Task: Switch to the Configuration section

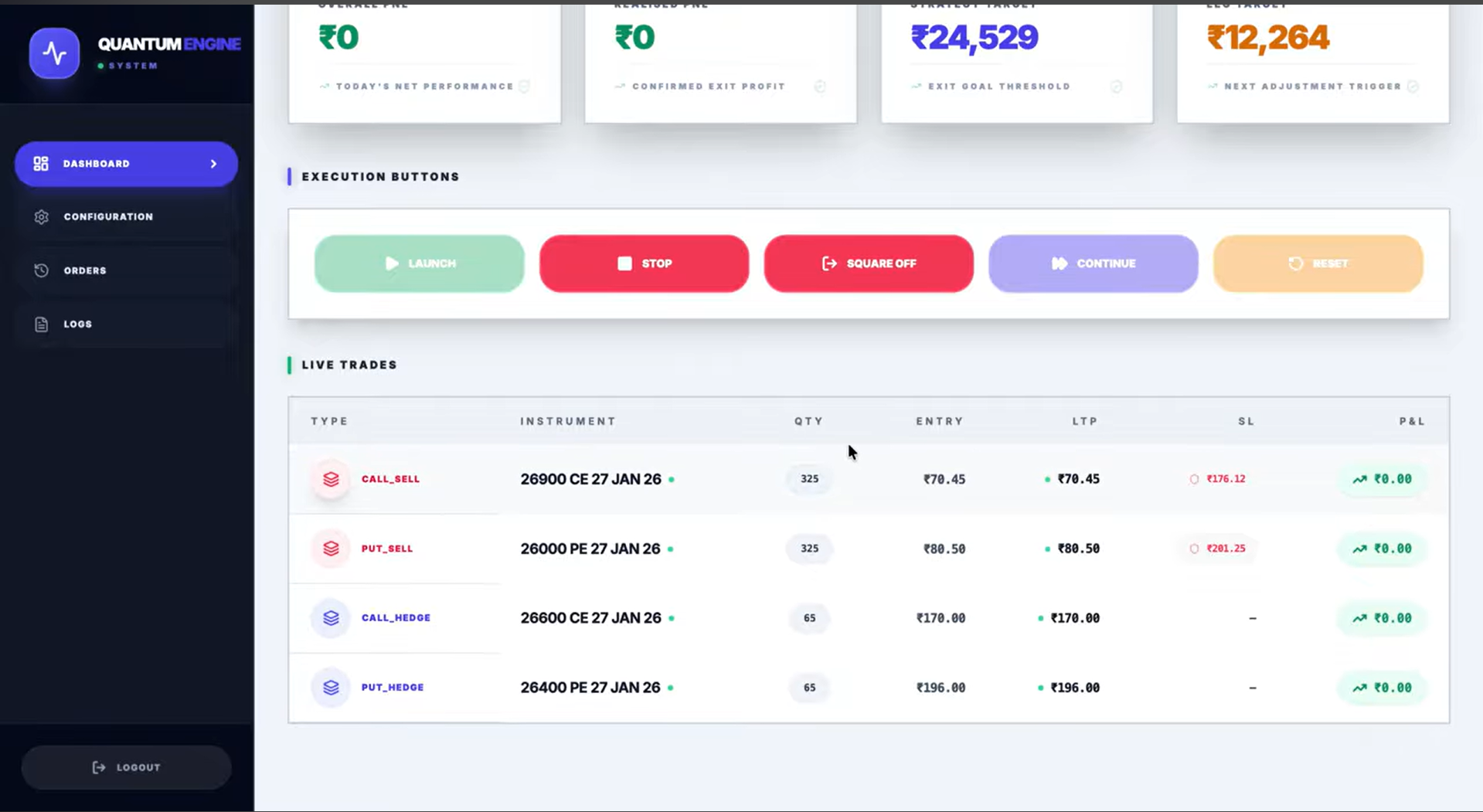Action: pyautogui.click(x=108, y=216)
